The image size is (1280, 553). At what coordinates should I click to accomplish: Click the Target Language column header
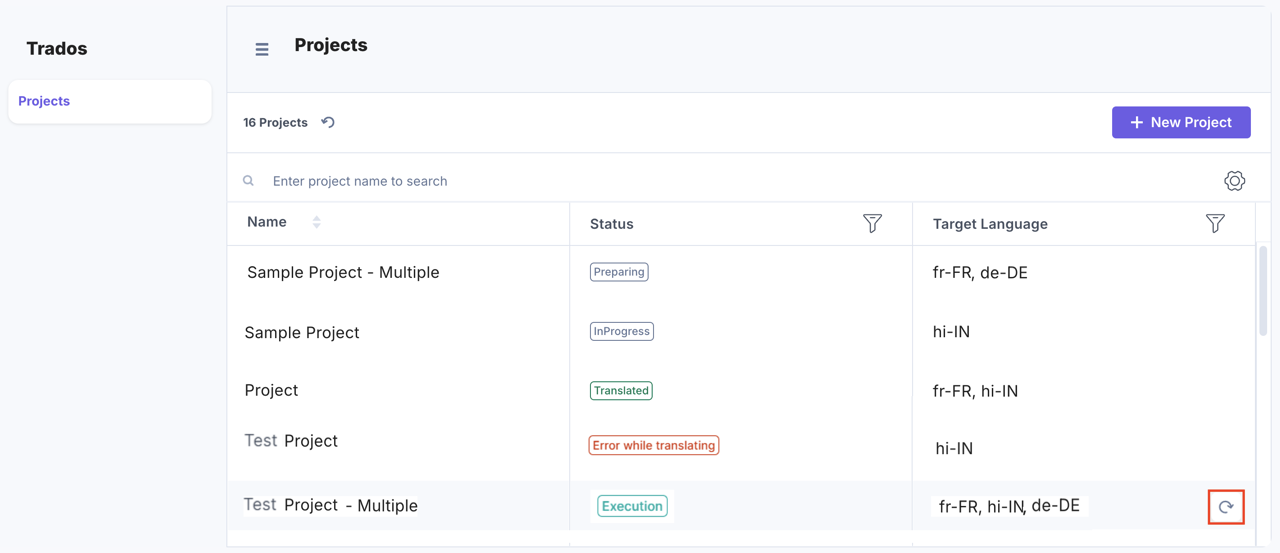(990, 224)
